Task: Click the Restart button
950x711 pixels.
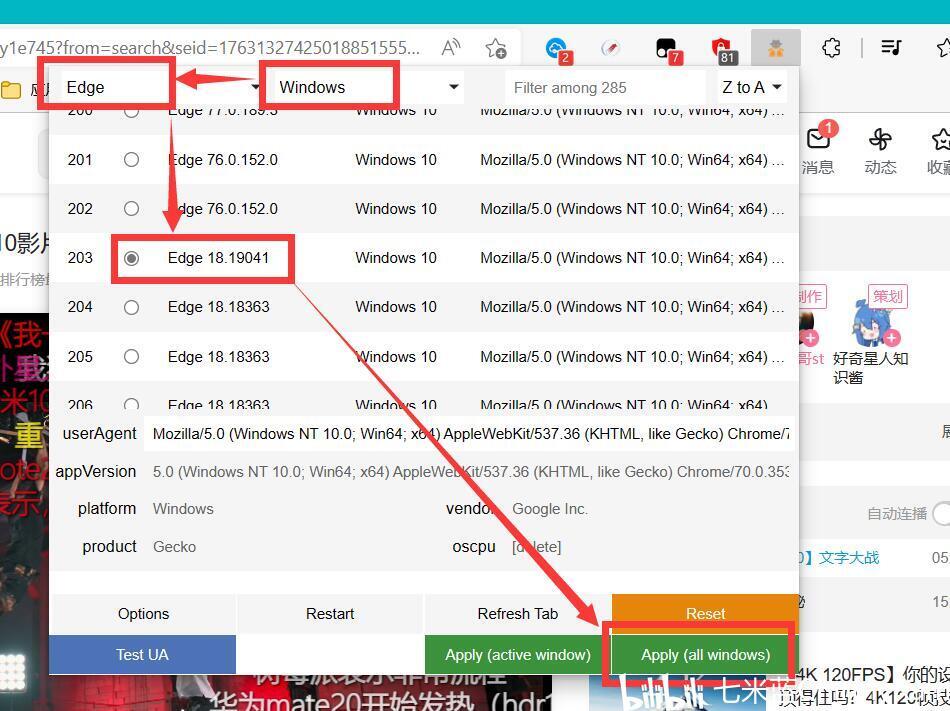Action: tap(330, 613)
